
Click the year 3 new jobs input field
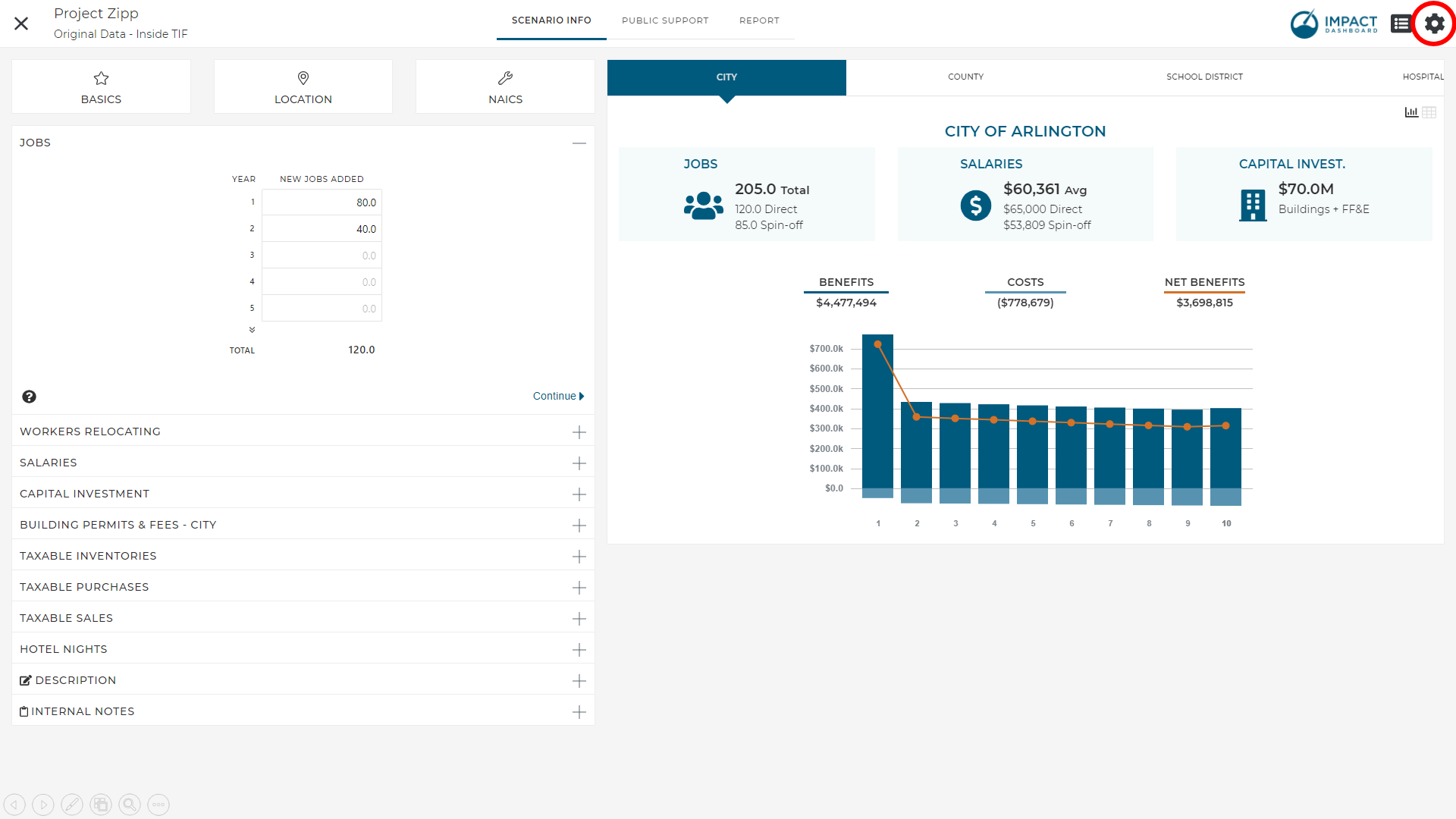322,256
